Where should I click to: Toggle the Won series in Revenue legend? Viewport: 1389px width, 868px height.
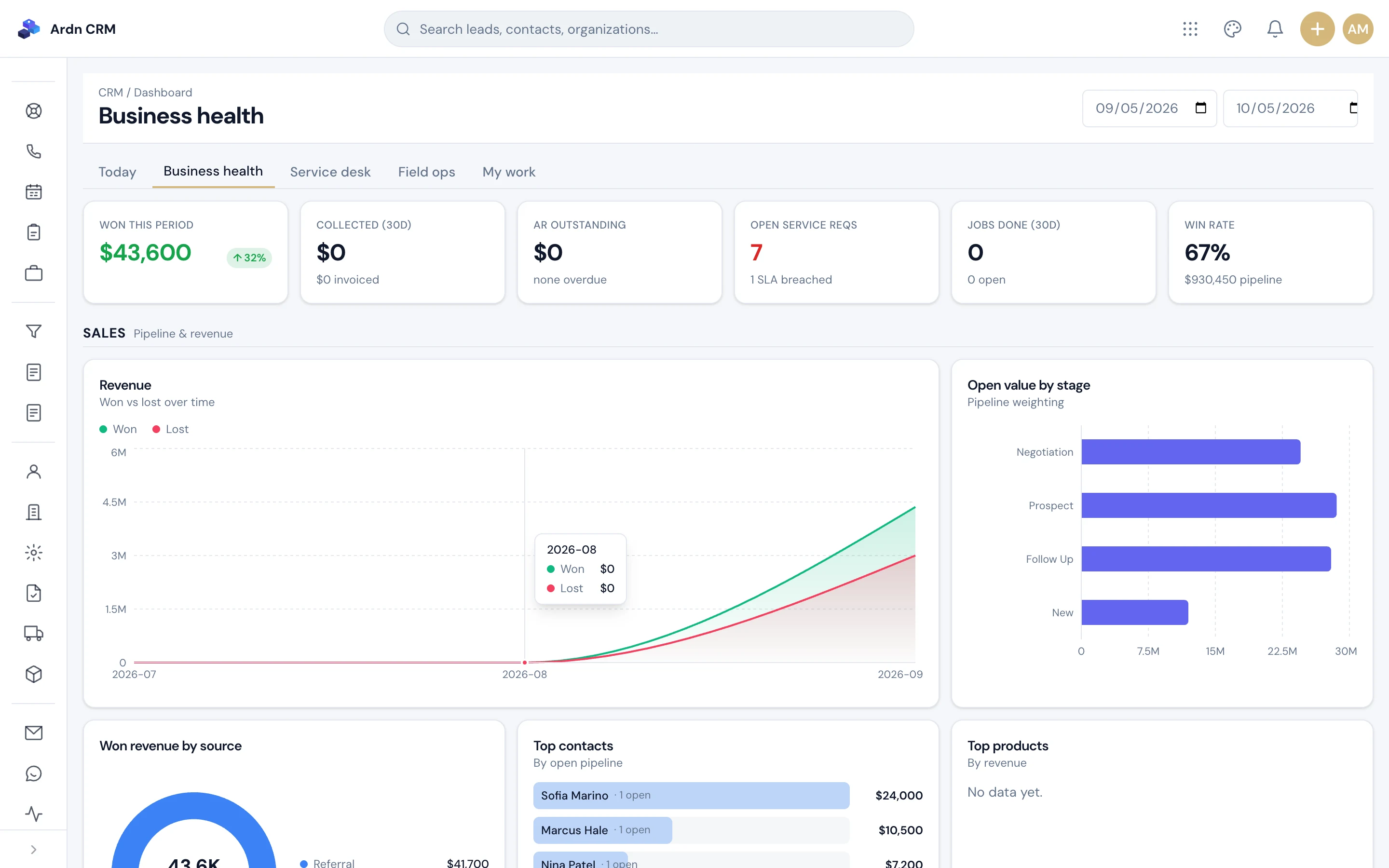pyautogui.click(x=118, y=429)
